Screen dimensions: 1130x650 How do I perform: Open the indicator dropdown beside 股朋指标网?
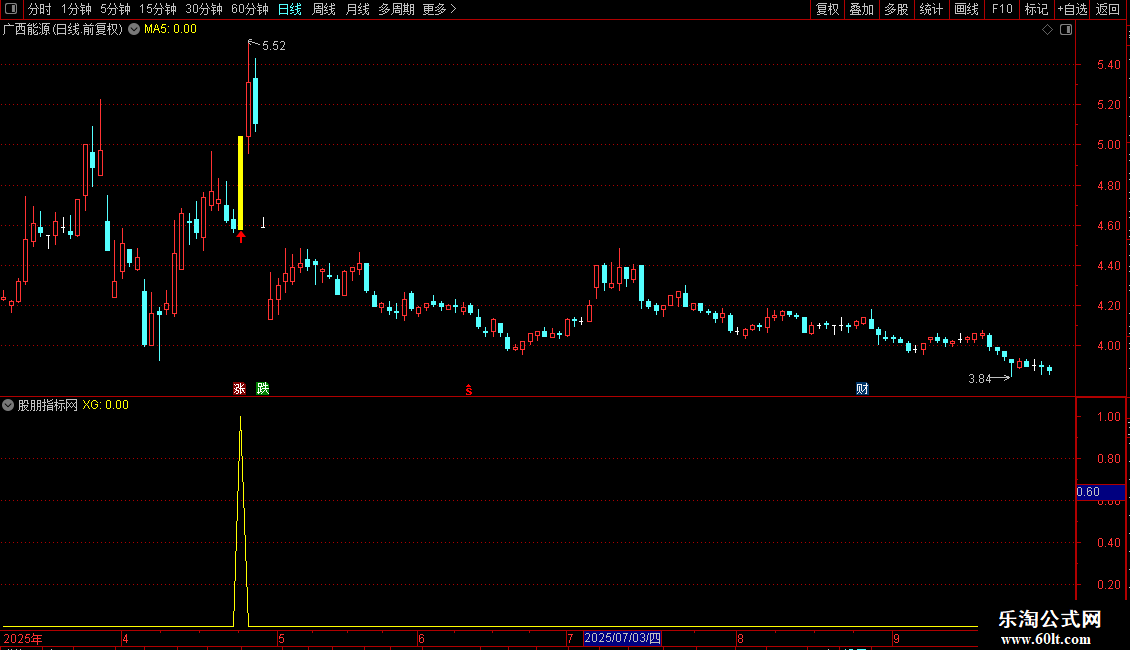8,405
